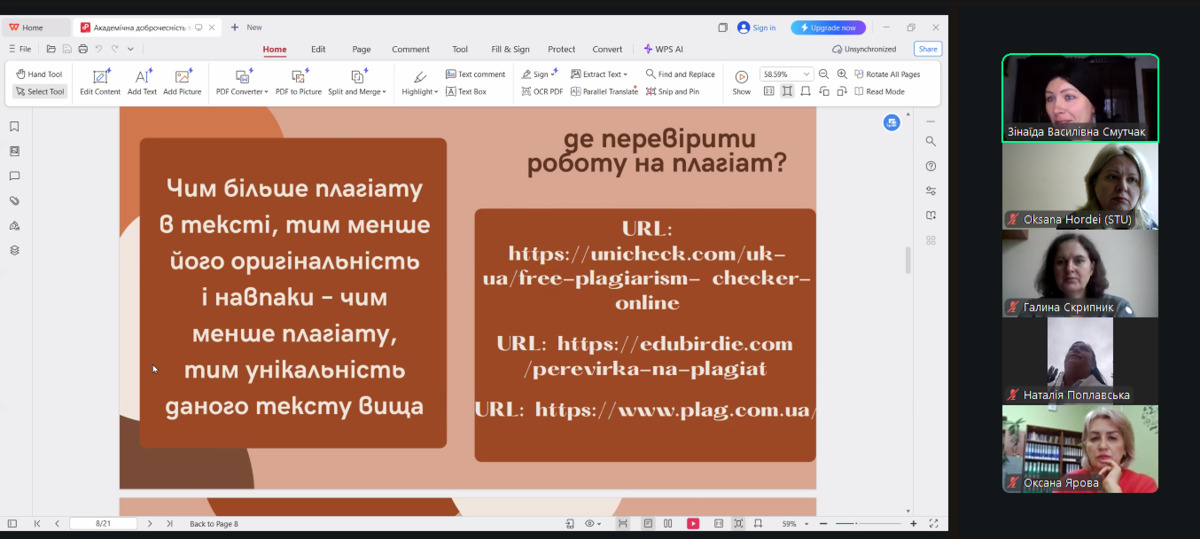
Task: Open the bookmark panel in left sidebar
Action: point(14,127)
